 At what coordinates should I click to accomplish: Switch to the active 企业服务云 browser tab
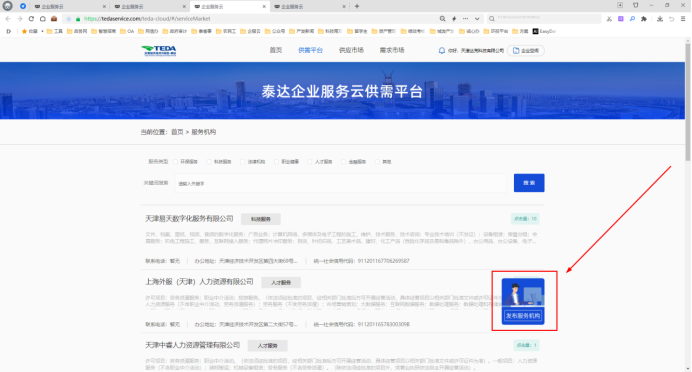[229, 7]
